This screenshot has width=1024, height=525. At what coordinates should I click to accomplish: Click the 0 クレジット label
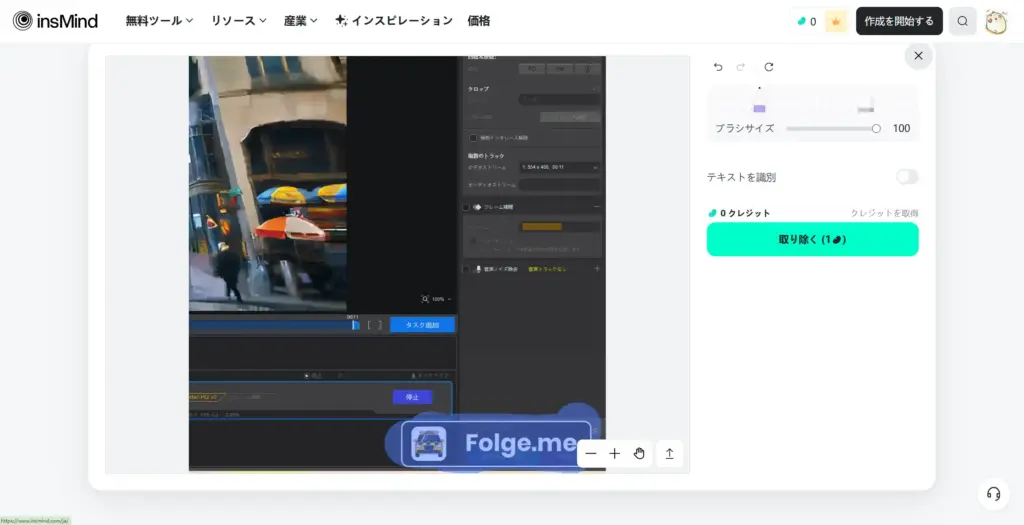point(740,213)
